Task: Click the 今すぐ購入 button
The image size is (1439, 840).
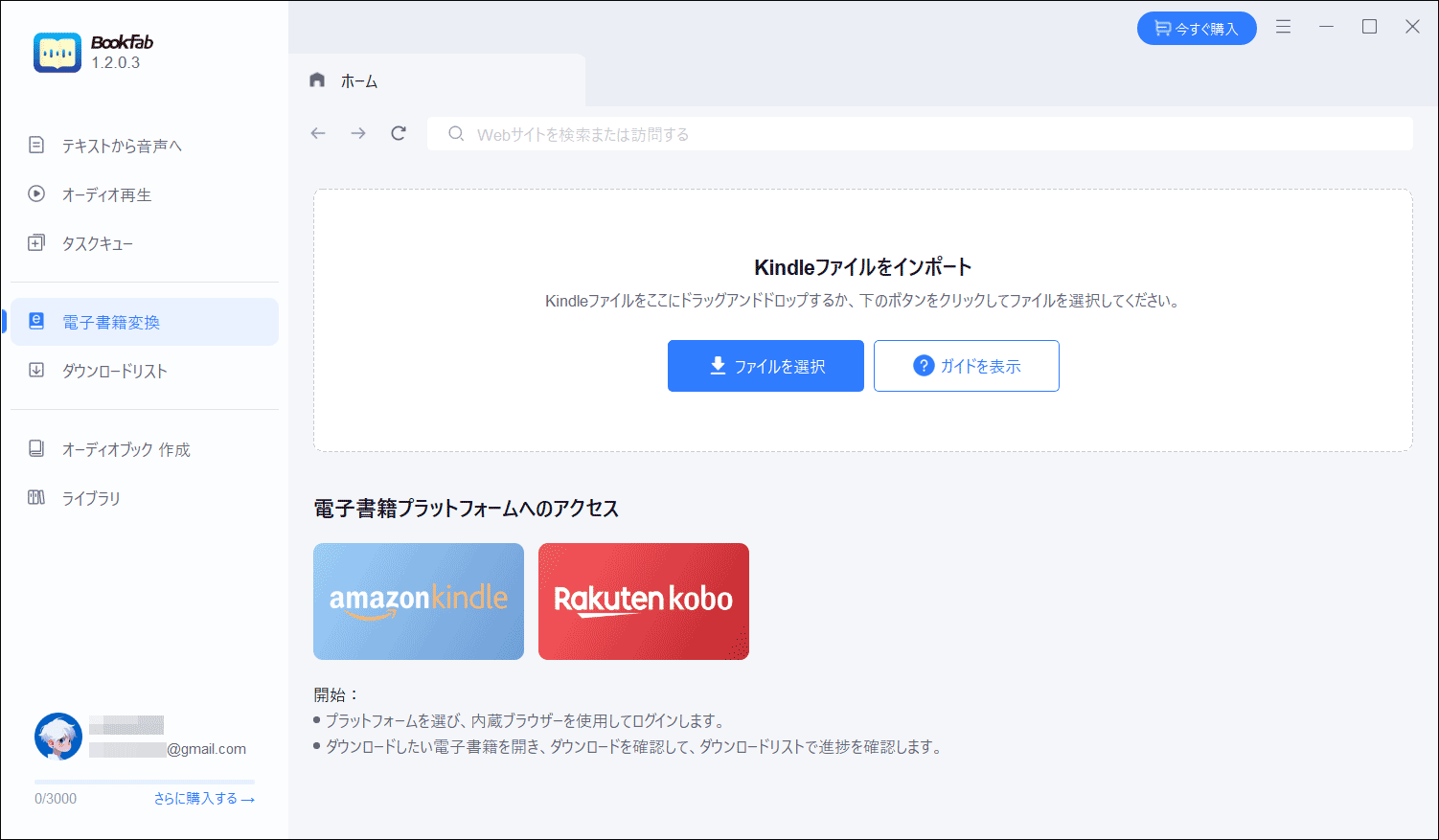Action: click(x=1197, y=29)
